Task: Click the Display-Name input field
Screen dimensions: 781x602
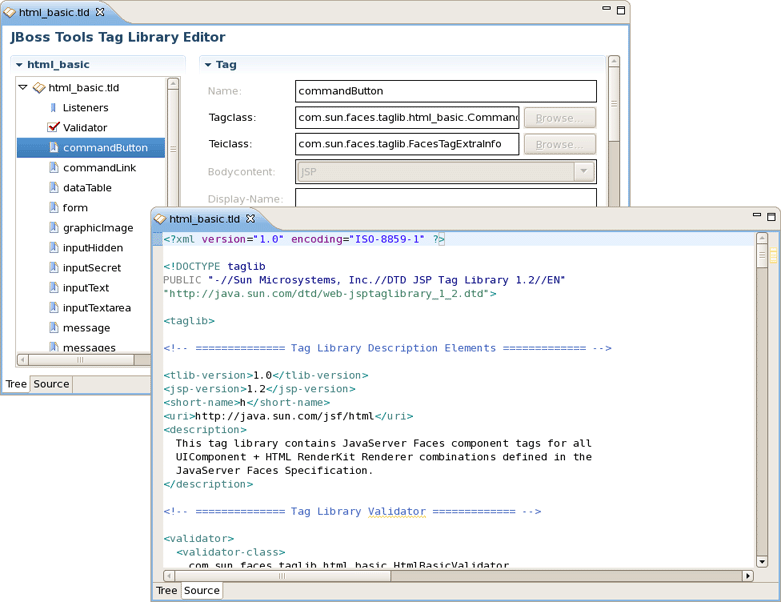Action: point(445,198)
